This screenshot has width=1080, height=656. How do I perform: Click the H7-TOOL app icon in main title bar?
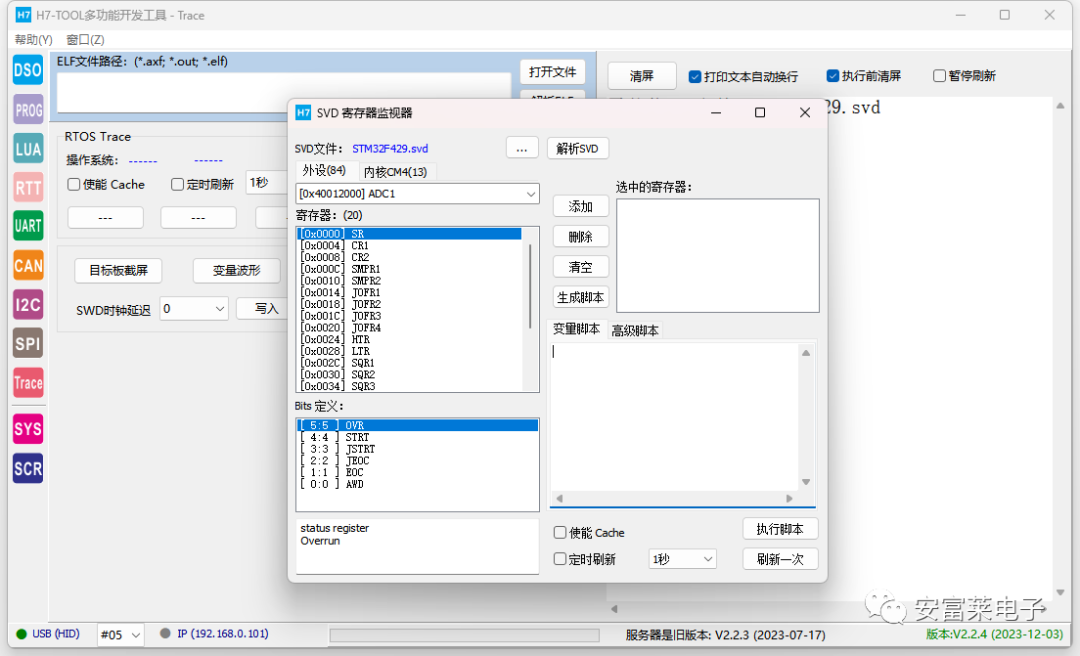coord(23,15)
